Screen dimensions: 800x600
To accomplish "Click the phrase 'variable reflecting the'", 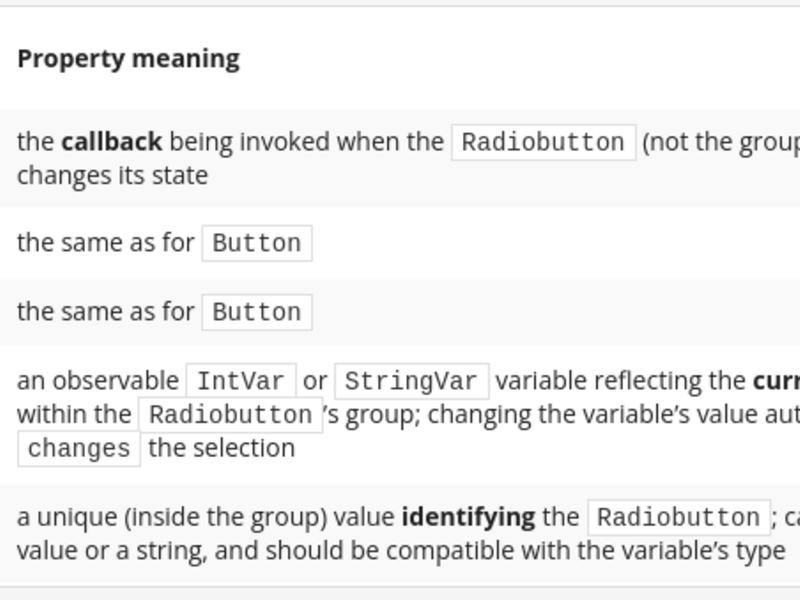I will (x=621, y=381).
